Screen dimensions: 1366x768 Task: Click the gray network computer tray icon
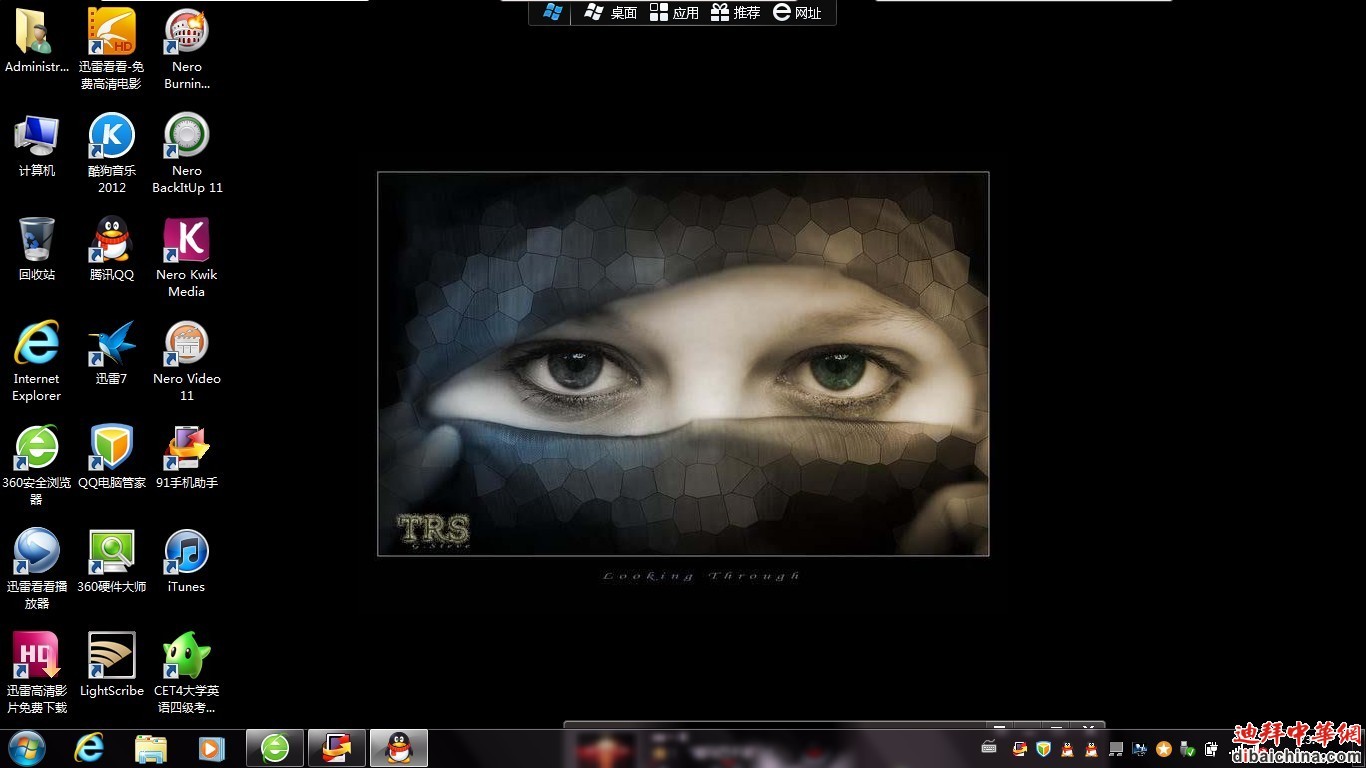click(1116, 748)
